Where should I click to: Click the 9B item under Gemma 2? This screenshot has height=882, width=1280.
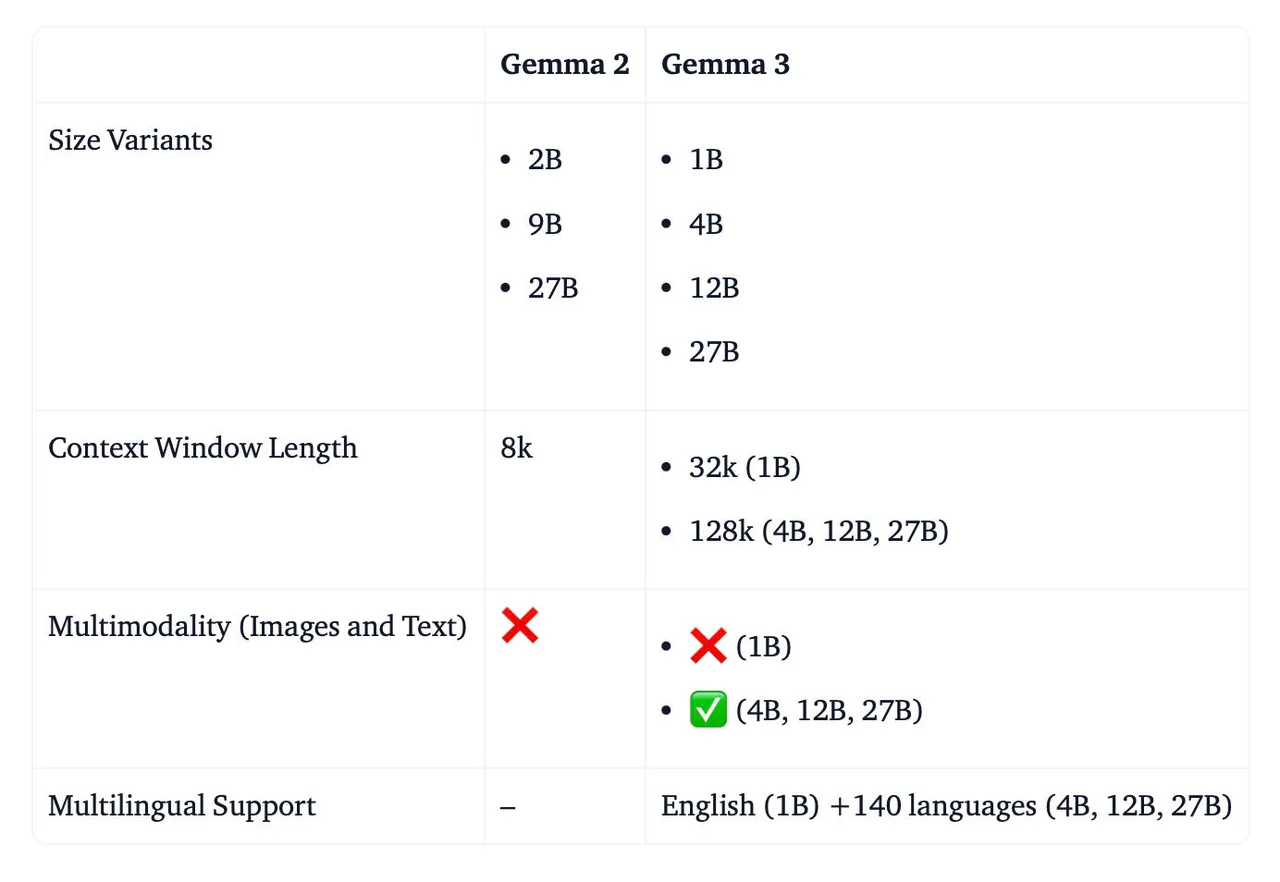tap(545, 224)
